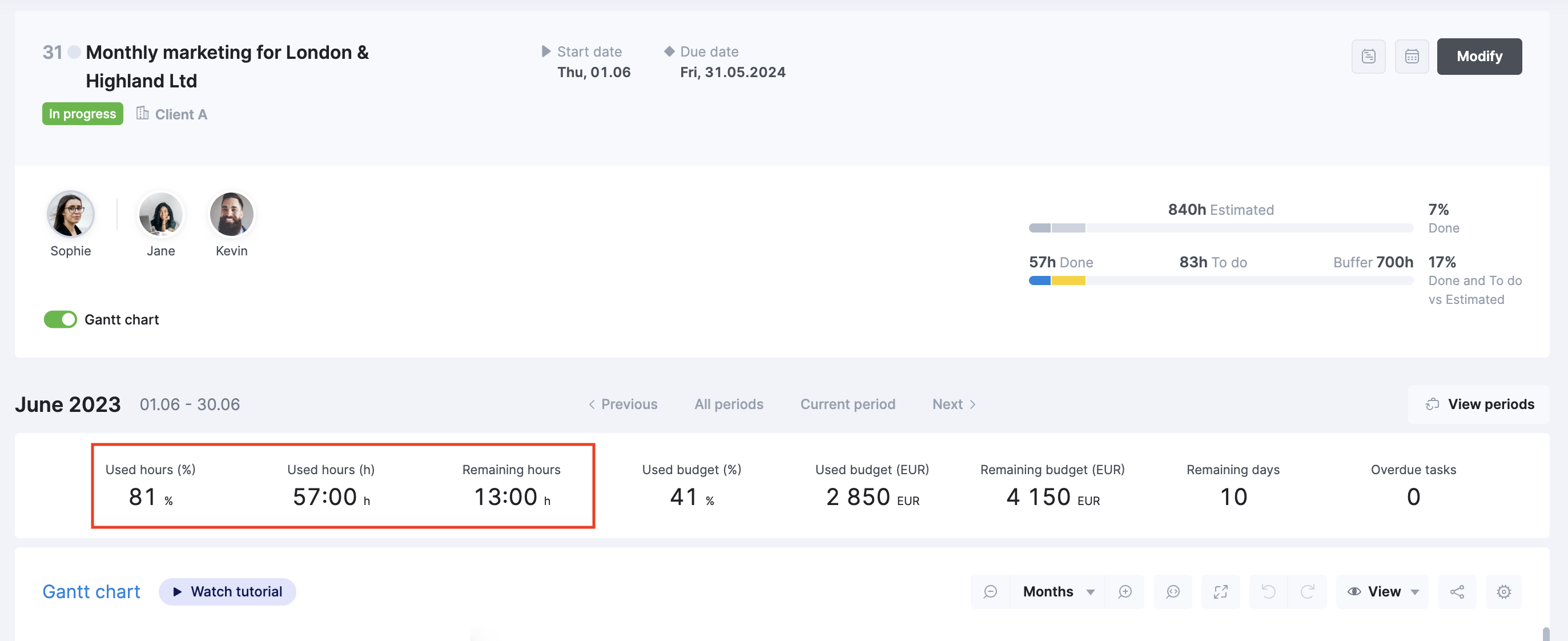This screenshot has height=641, width=1568.
Task: Zoom out the Gantt chart timeline
Action: (990, 591)
